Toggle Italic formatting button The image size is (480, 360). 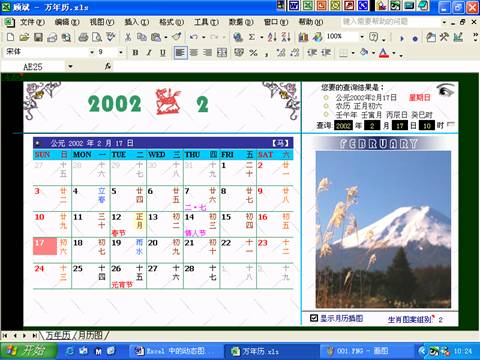[149, 53]
